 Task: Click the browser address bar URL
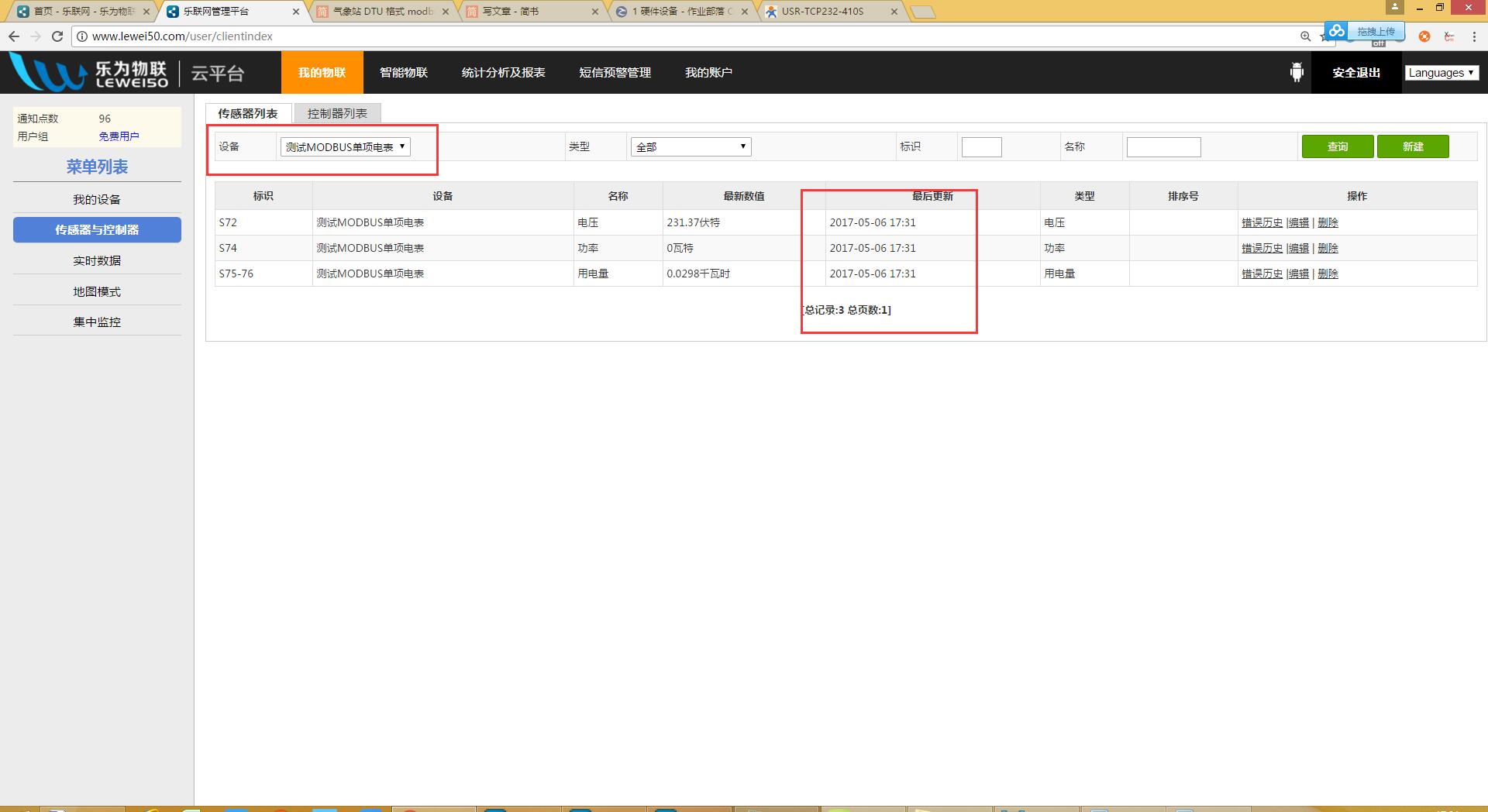182,36
